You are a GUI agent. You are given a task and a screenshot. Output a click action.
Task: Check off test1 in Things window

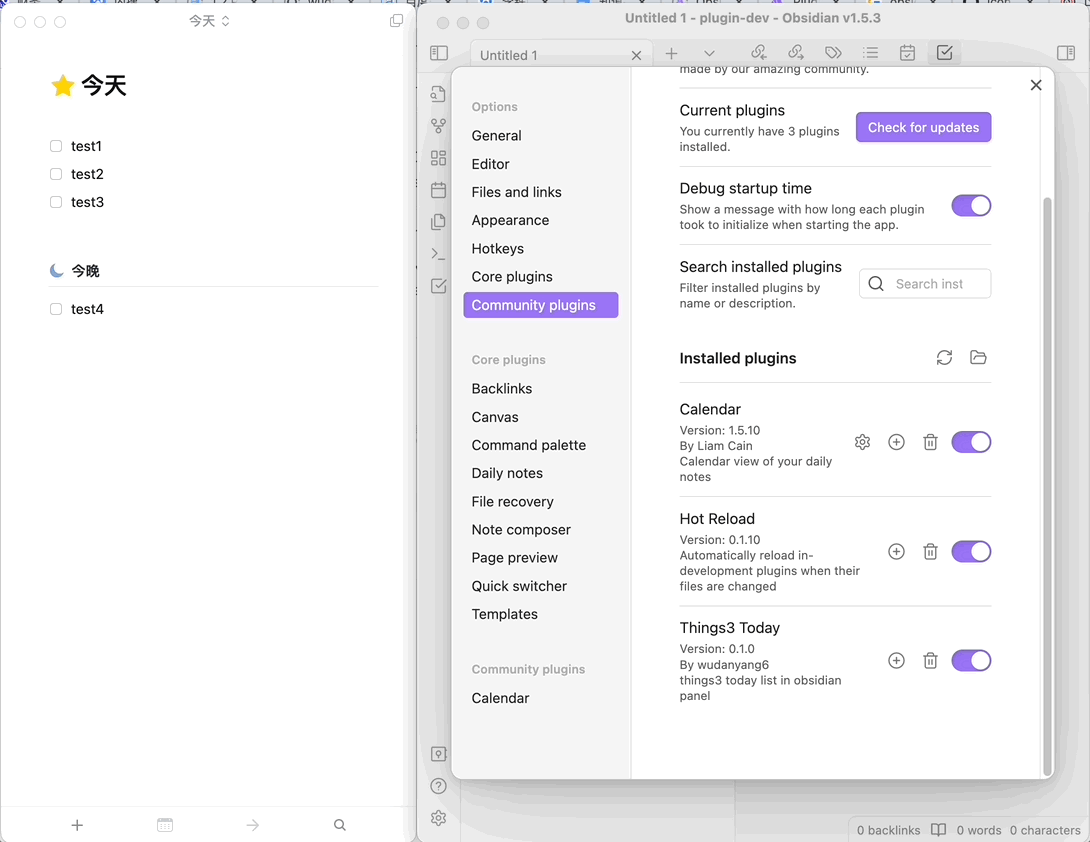pyautogui.click(x=56, y=146)
